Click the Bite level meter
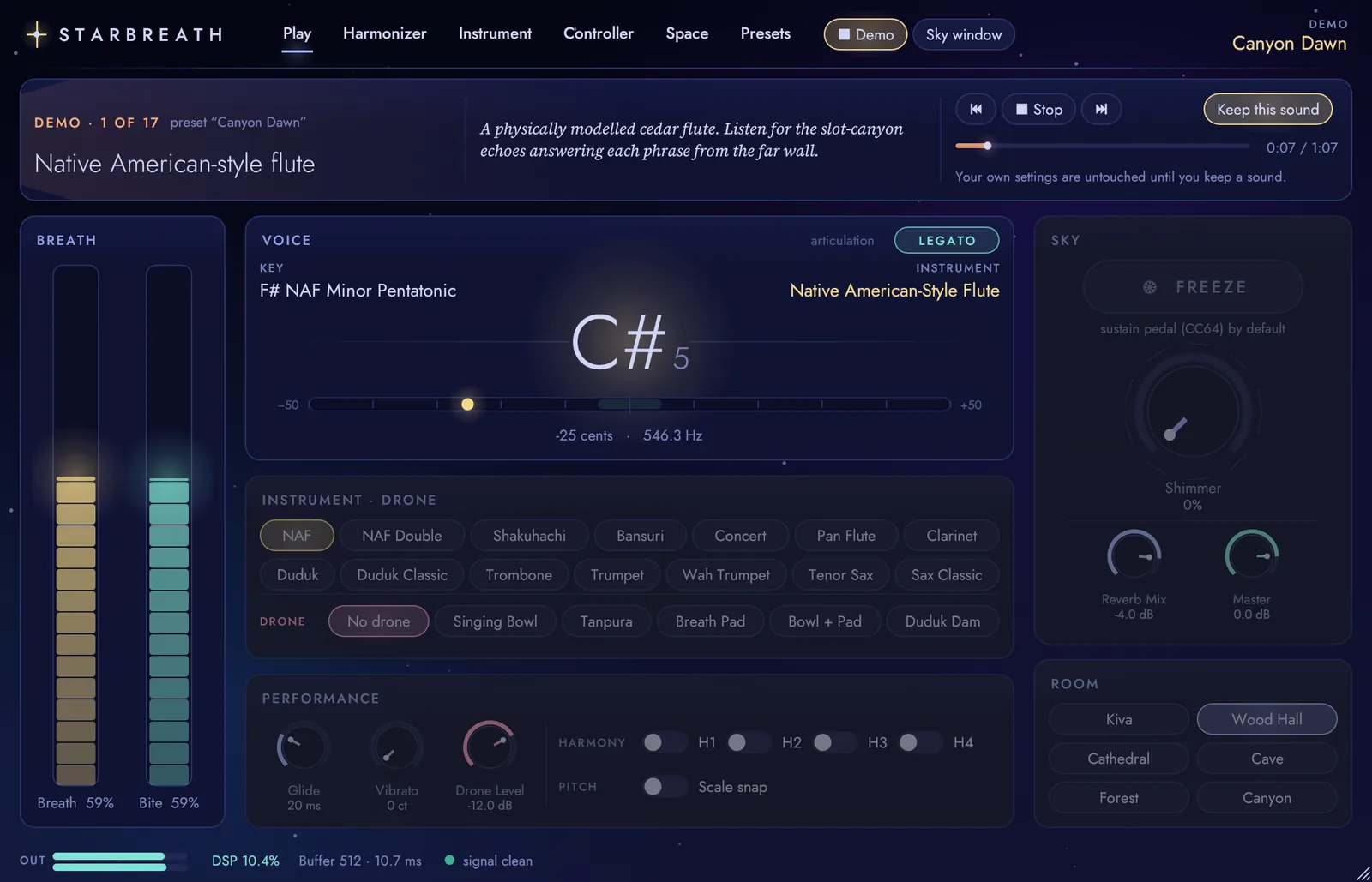The image size is (1372, 882). 169,525
